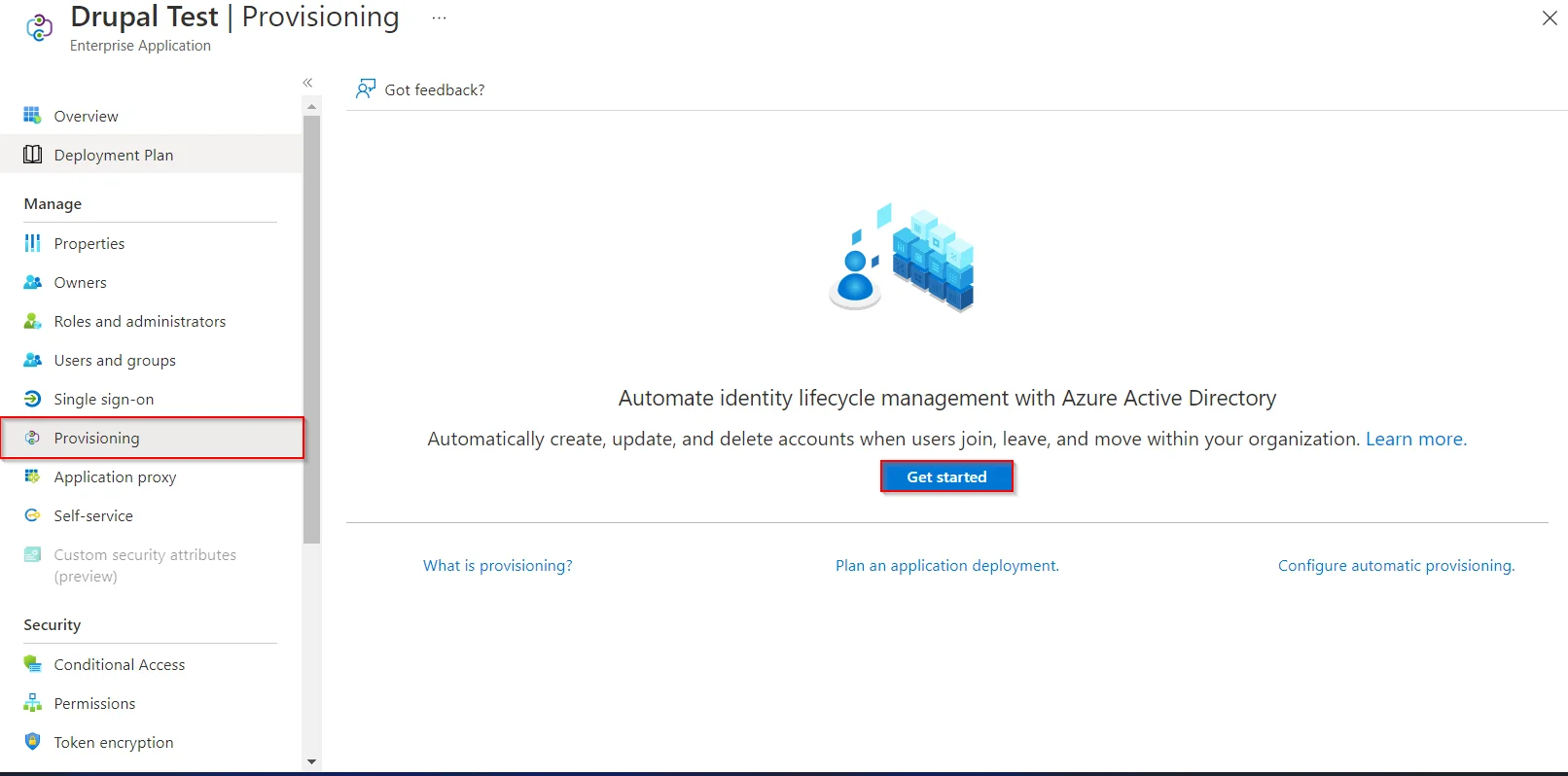Click the Provisioning sync icon
Image resolution: width=1568 pixels, height=776 pixels.
(x=32, y=438)
